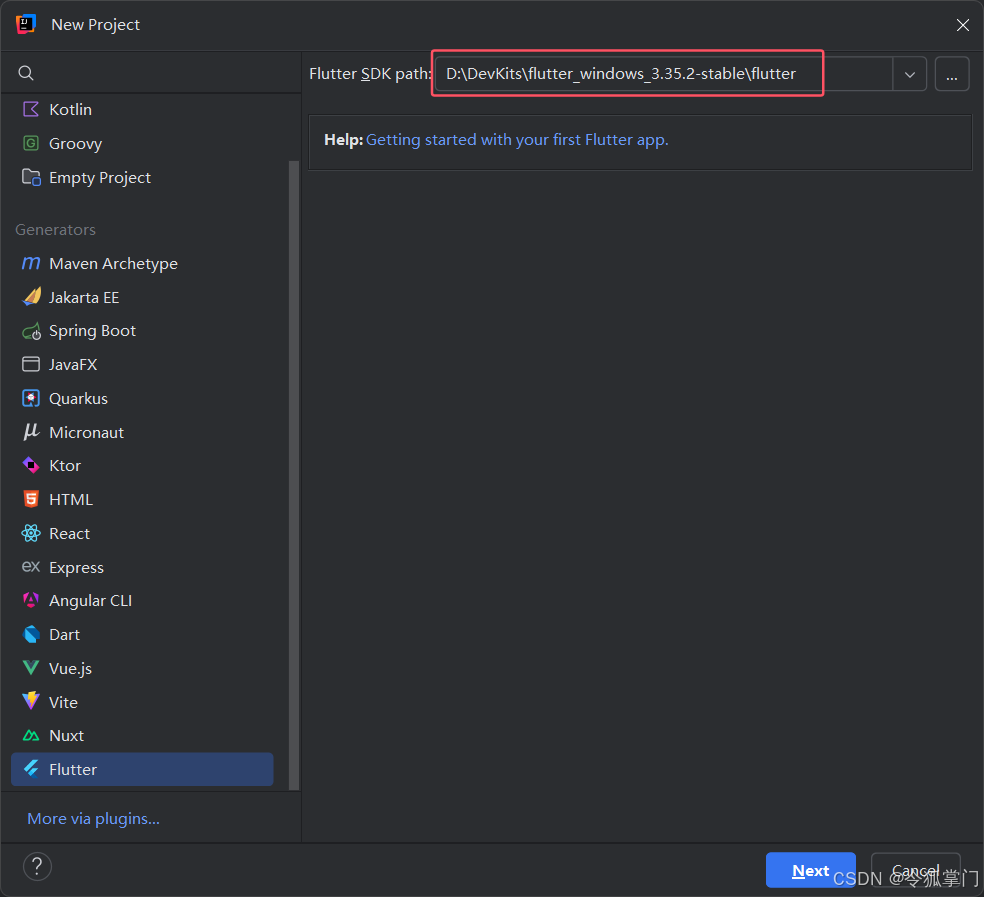Click the Micronaut mu icon
This screenshot has height=897, width=984.
pyautogui.click(x=31, y=432)
